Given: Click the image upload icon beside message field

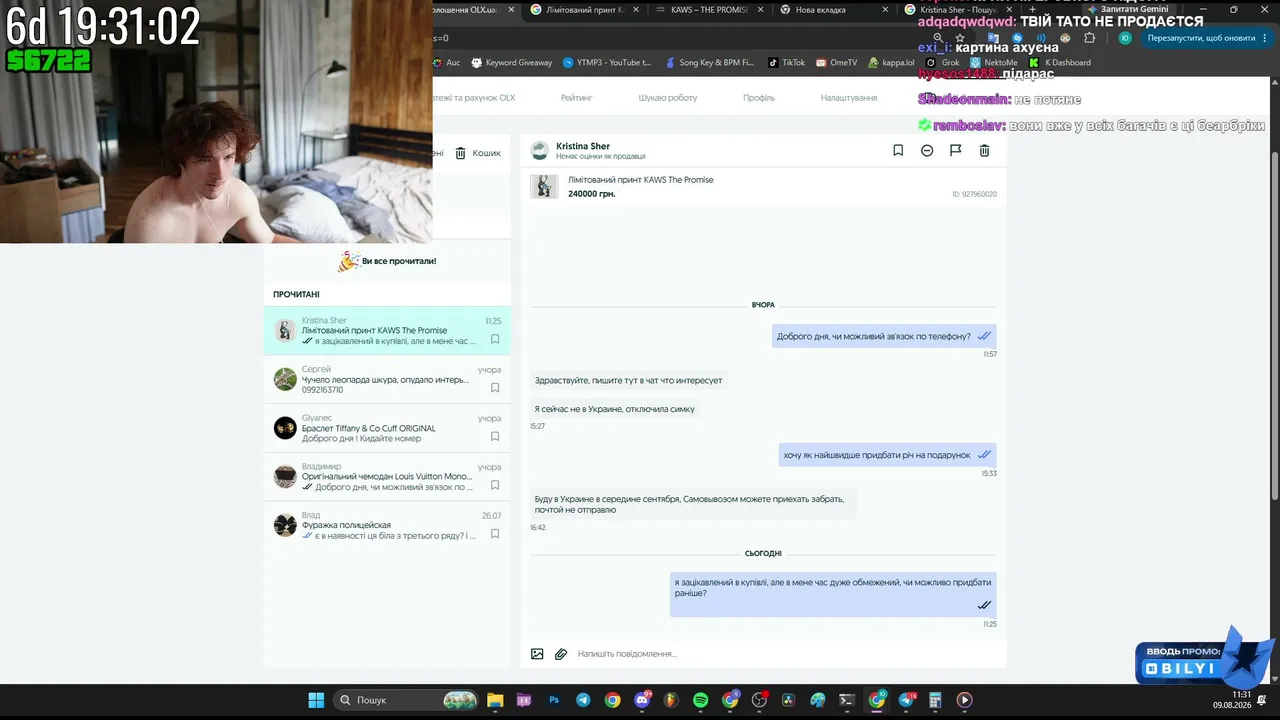Looking at the screenshot, I should tap(537, 654).
